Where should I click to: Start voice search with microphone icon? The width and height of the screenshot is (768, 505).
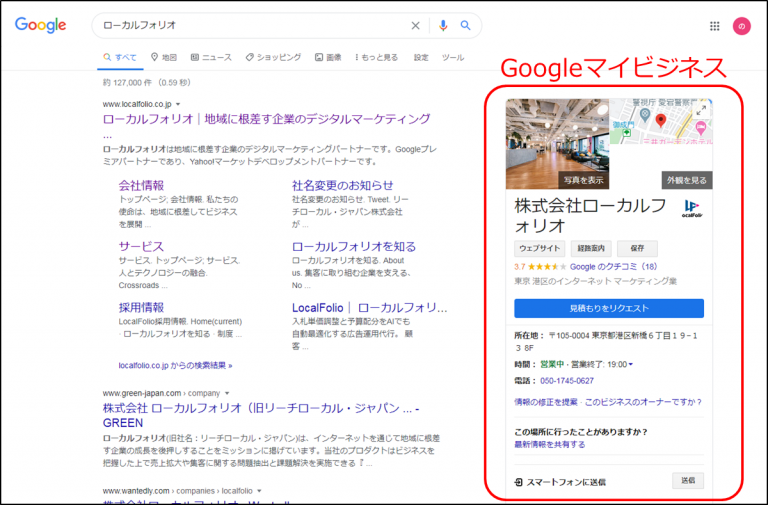[x=443, y=25]
